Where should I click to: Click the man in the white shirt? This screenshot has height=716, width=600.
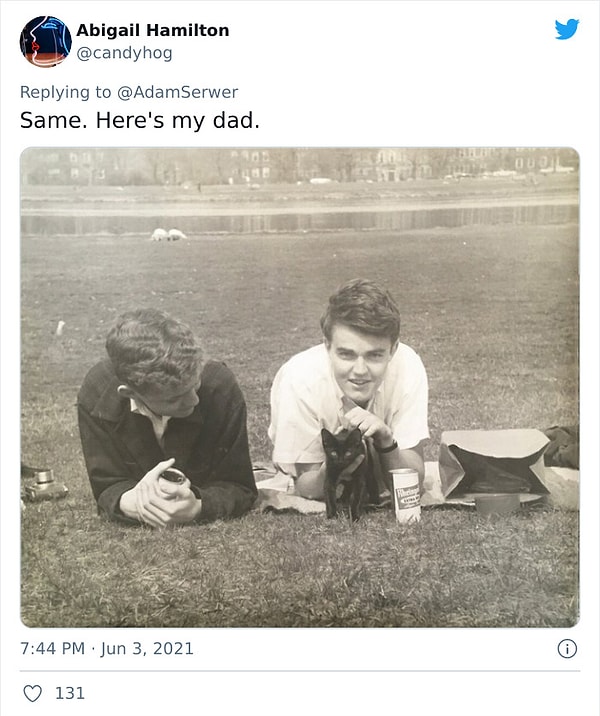pos(350,390)
